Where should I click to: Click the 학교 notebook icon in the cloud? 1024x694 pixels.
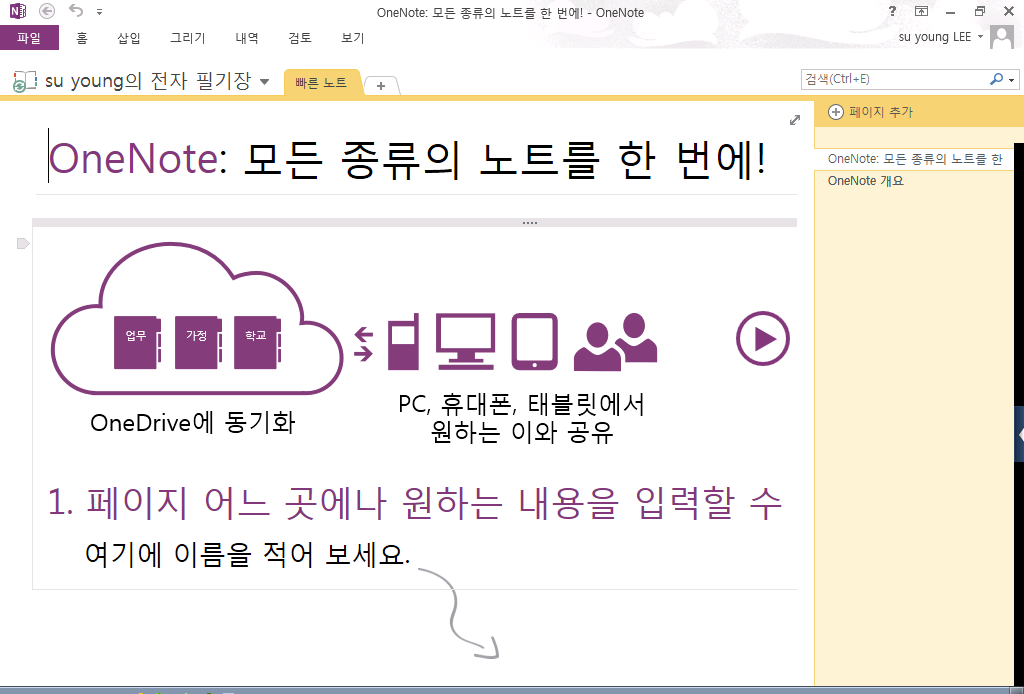click(257, 342)
